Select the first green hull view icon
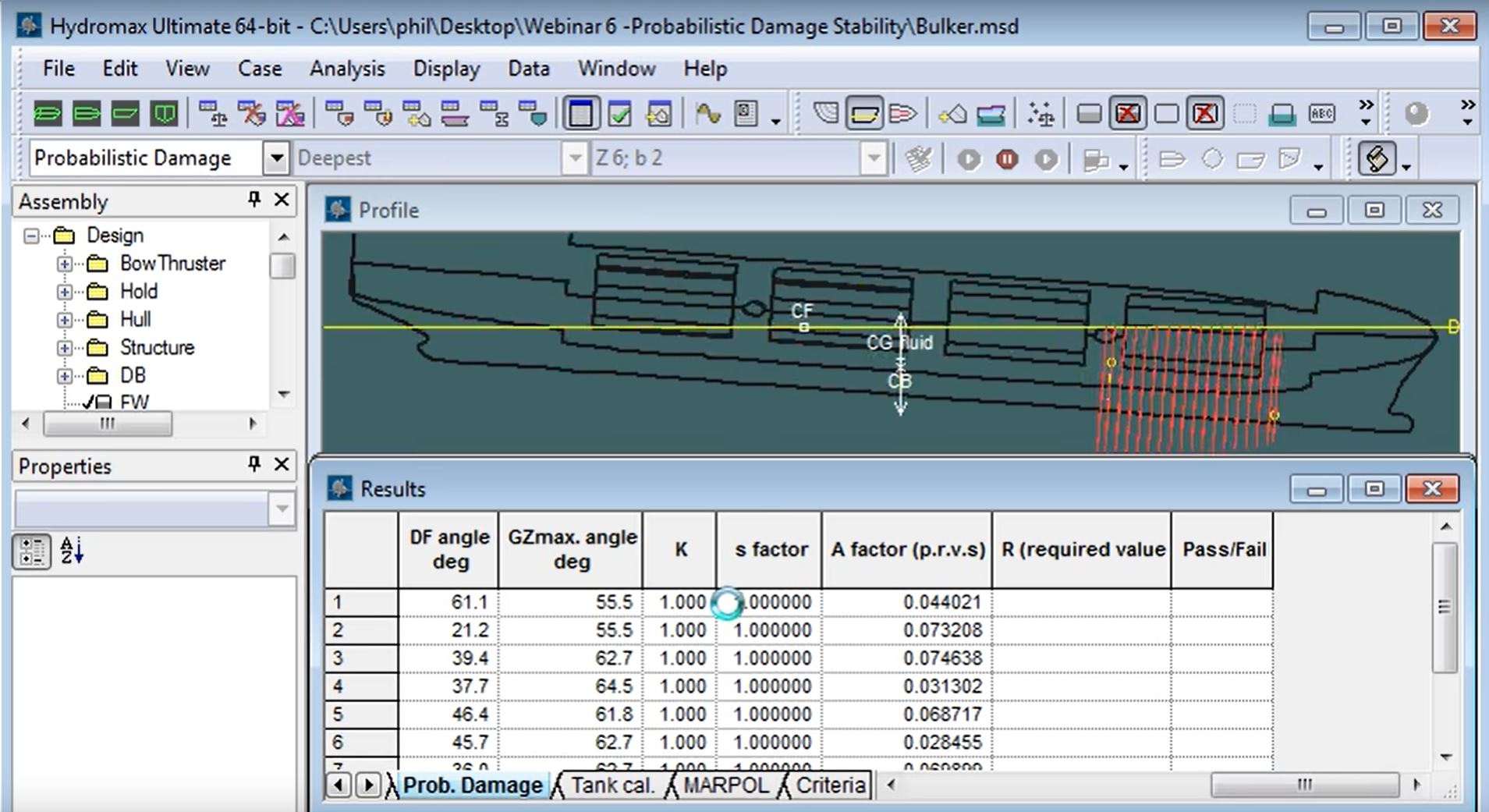This screenshot has width=1489, height=812. [48, 115]
